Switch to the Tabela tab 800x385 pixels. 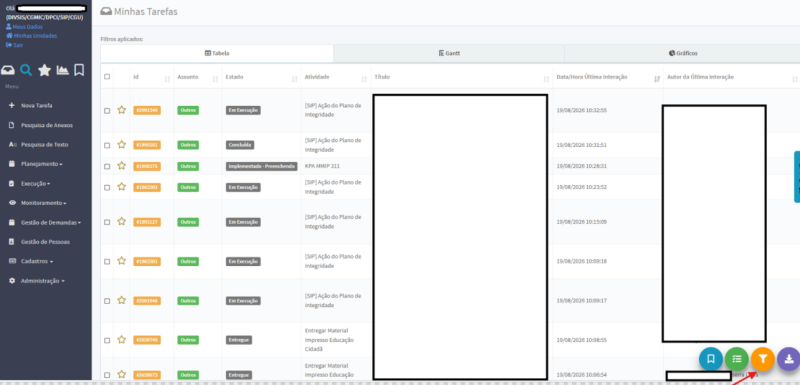(x=217, y=53)
